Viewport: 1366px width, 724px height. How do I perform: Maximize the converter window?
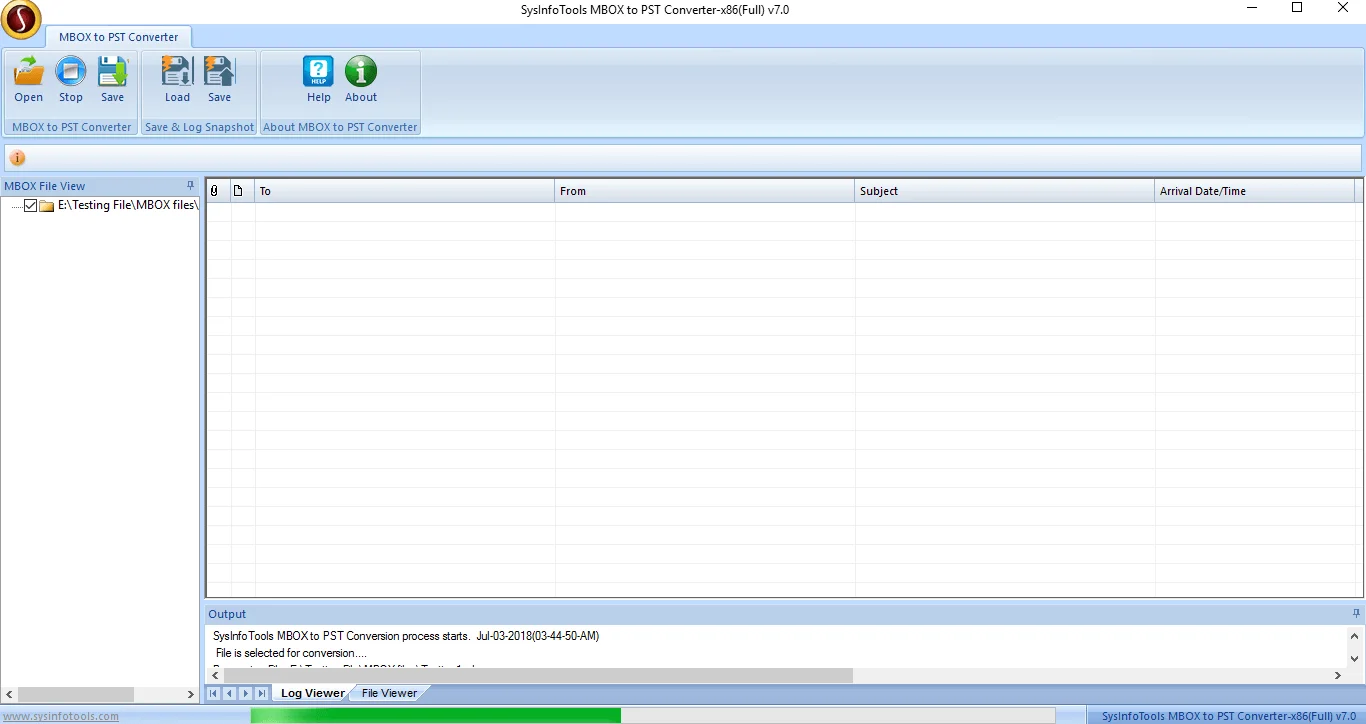1297,8
